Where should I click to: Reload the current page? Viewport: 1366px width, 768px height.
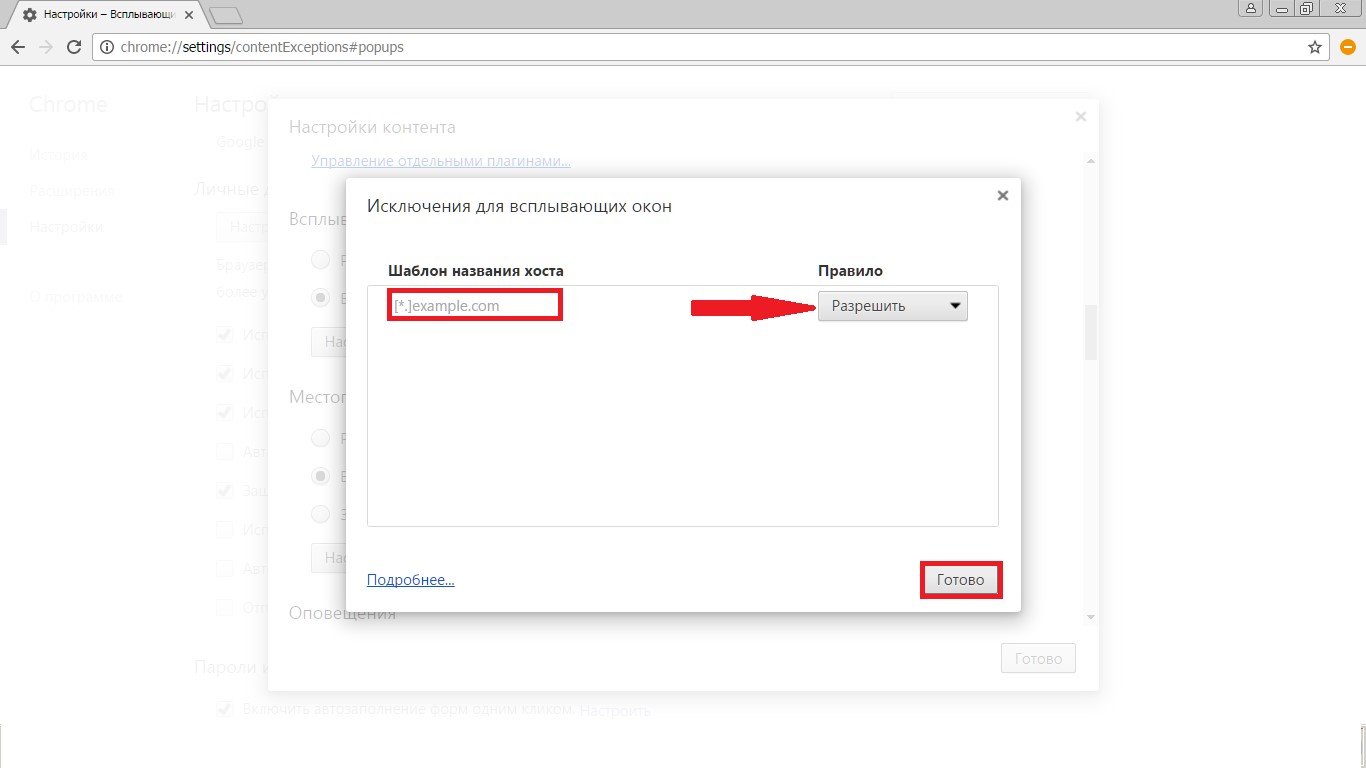74,47
